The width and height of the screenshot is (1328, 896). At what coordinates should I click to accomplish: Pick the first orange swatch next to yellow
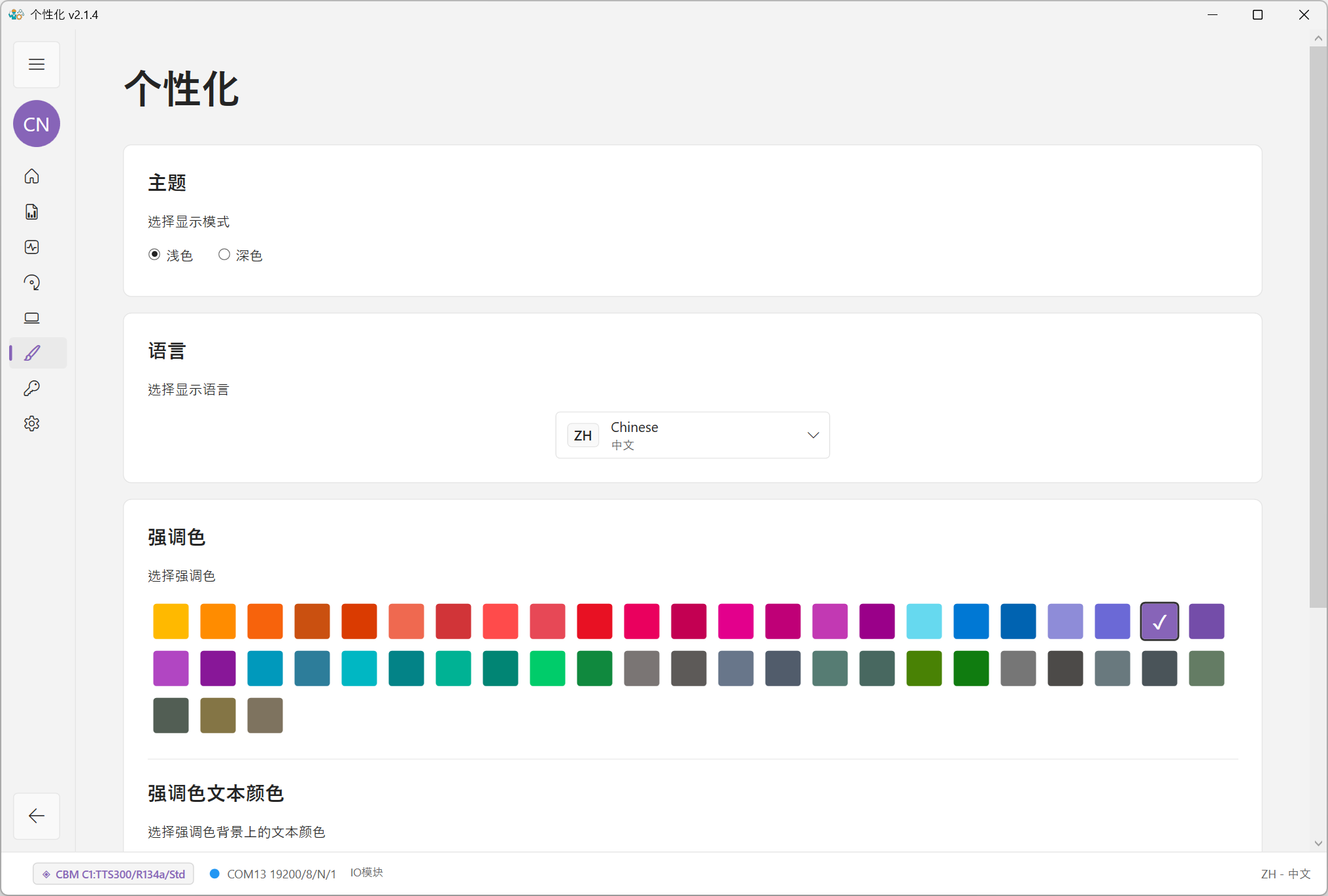coord(218,621)
